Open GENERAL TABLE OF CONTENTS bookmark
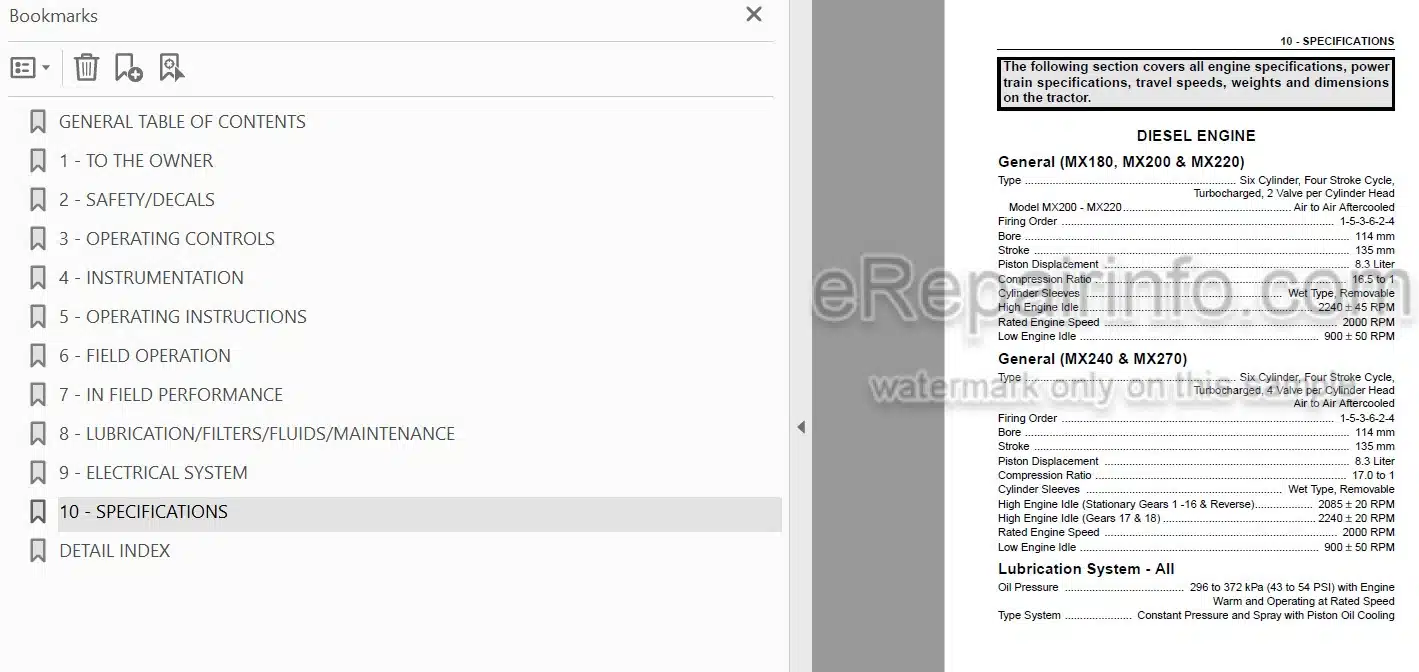 (x=182, y=122)
